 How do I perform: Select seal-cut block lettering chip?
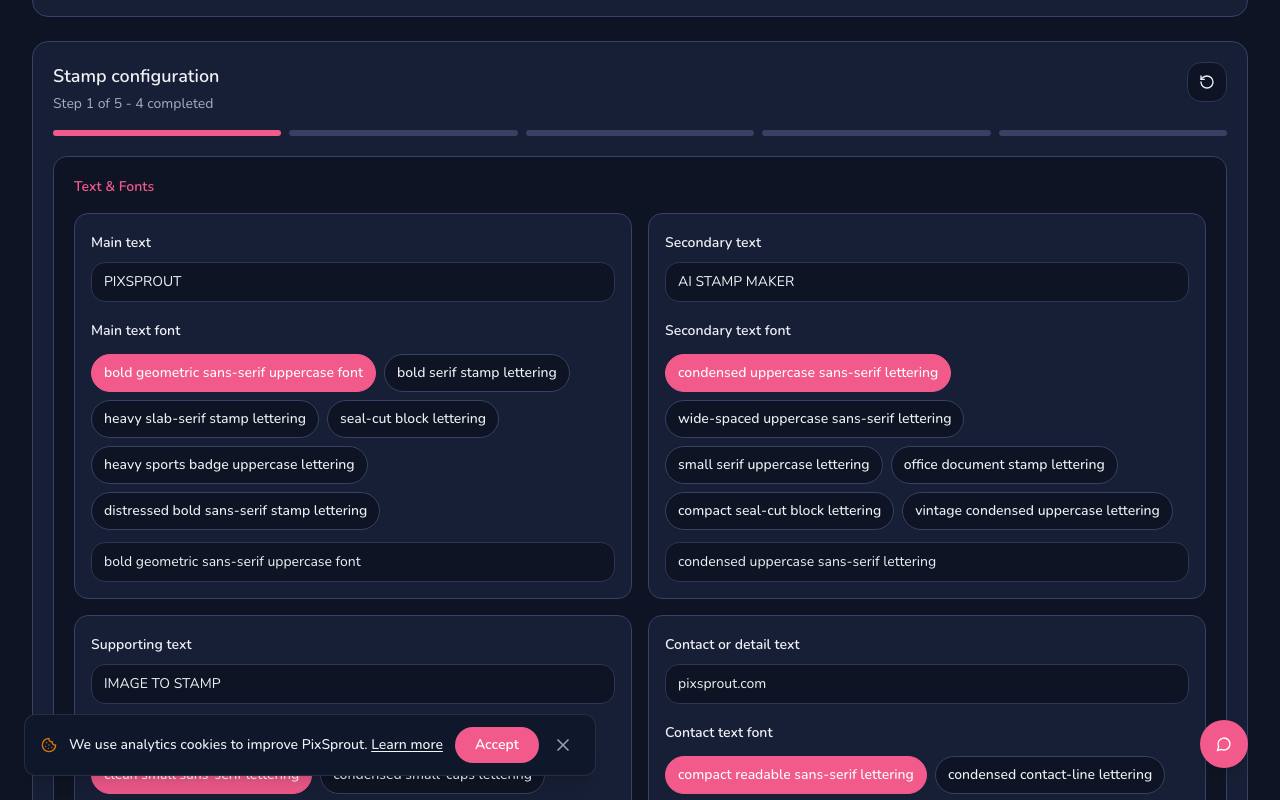(x=413, y=419)
